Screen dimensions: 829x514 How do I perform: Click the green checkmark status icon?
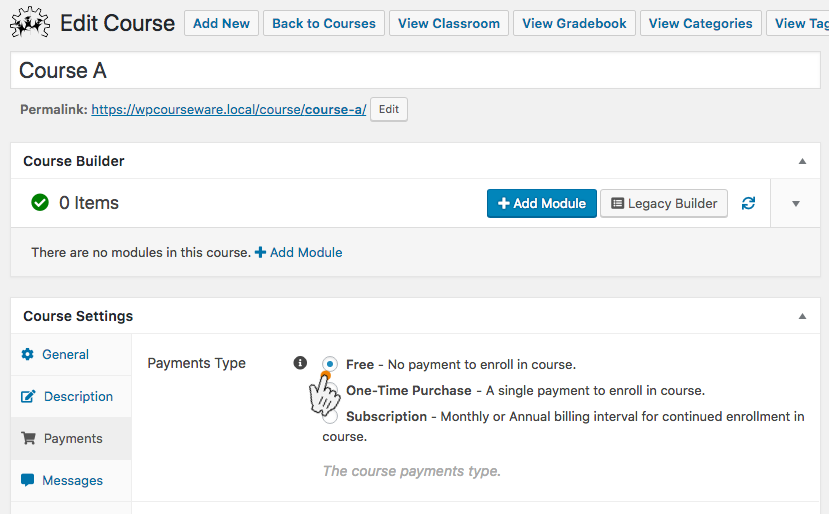point(40,203)
